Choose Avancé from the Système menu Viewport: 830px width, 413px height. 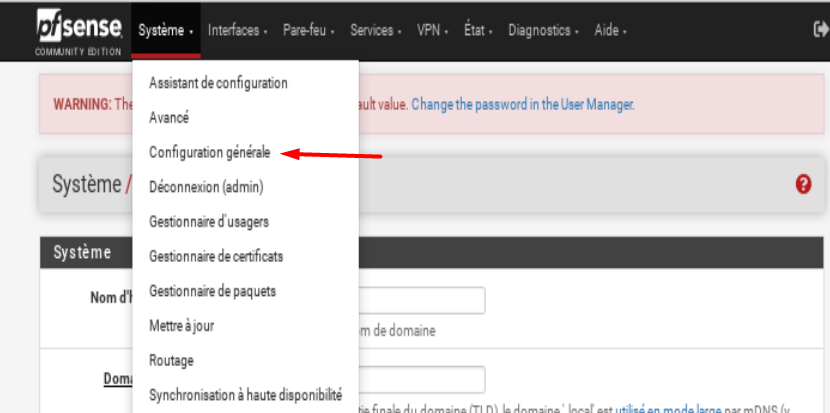pos(169,117)
